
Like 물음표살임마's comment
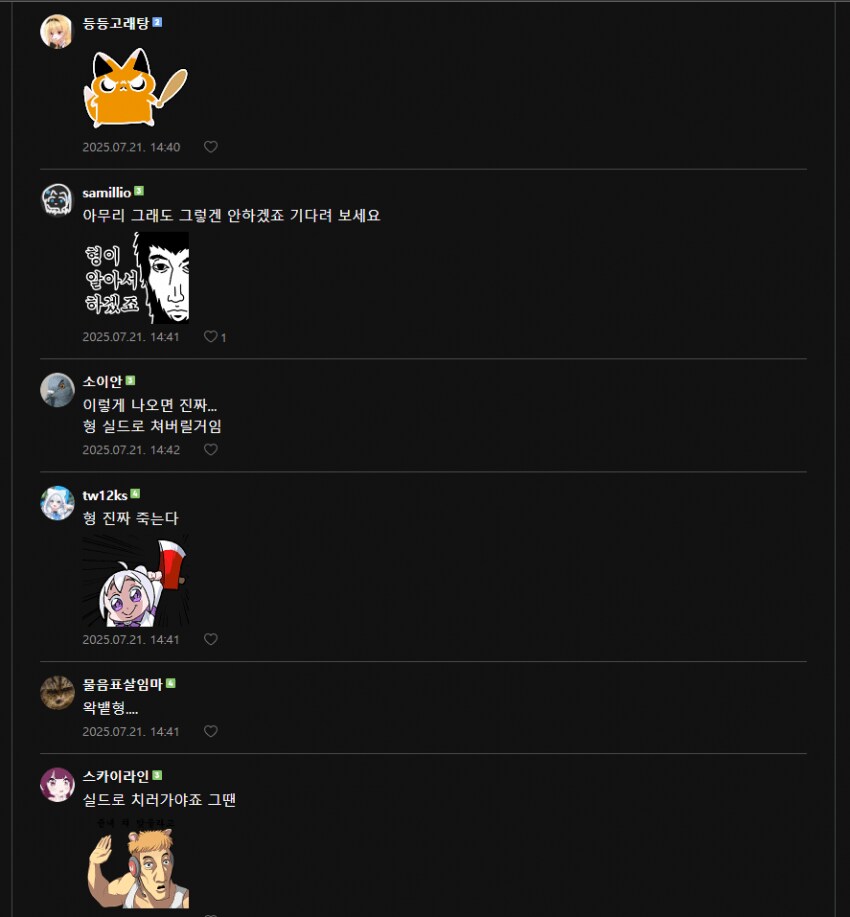point(211,731)
